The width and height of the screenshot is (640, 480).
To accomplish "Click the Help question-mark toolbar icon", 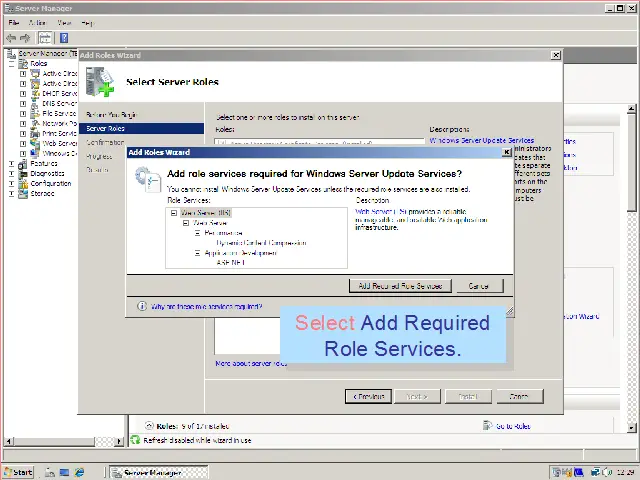I will pyautogui.click(x=64, y=38).
